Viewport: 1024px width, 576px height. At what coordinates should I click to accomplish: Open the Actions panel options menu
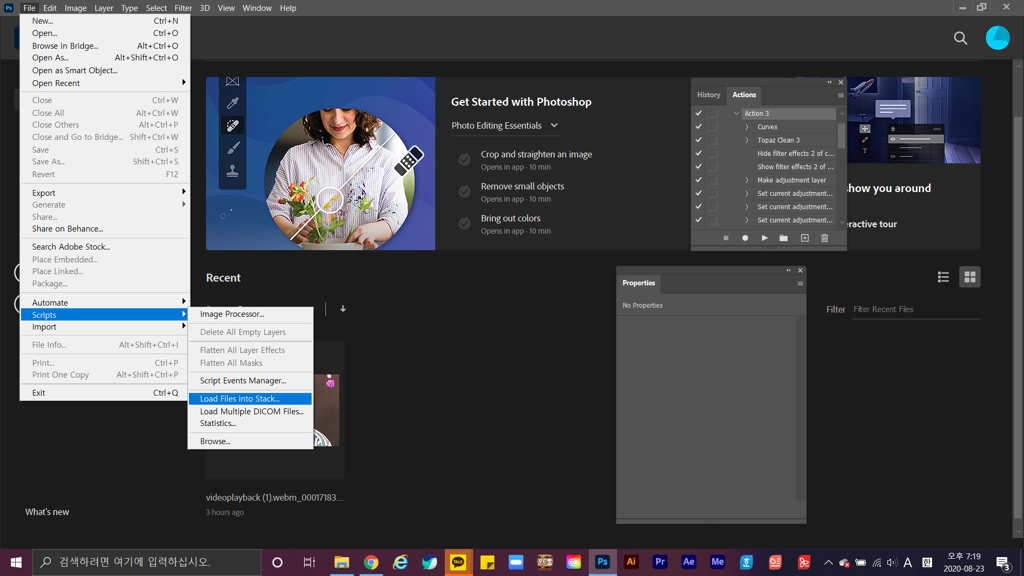pyautogui.click(x=840, y=95)
